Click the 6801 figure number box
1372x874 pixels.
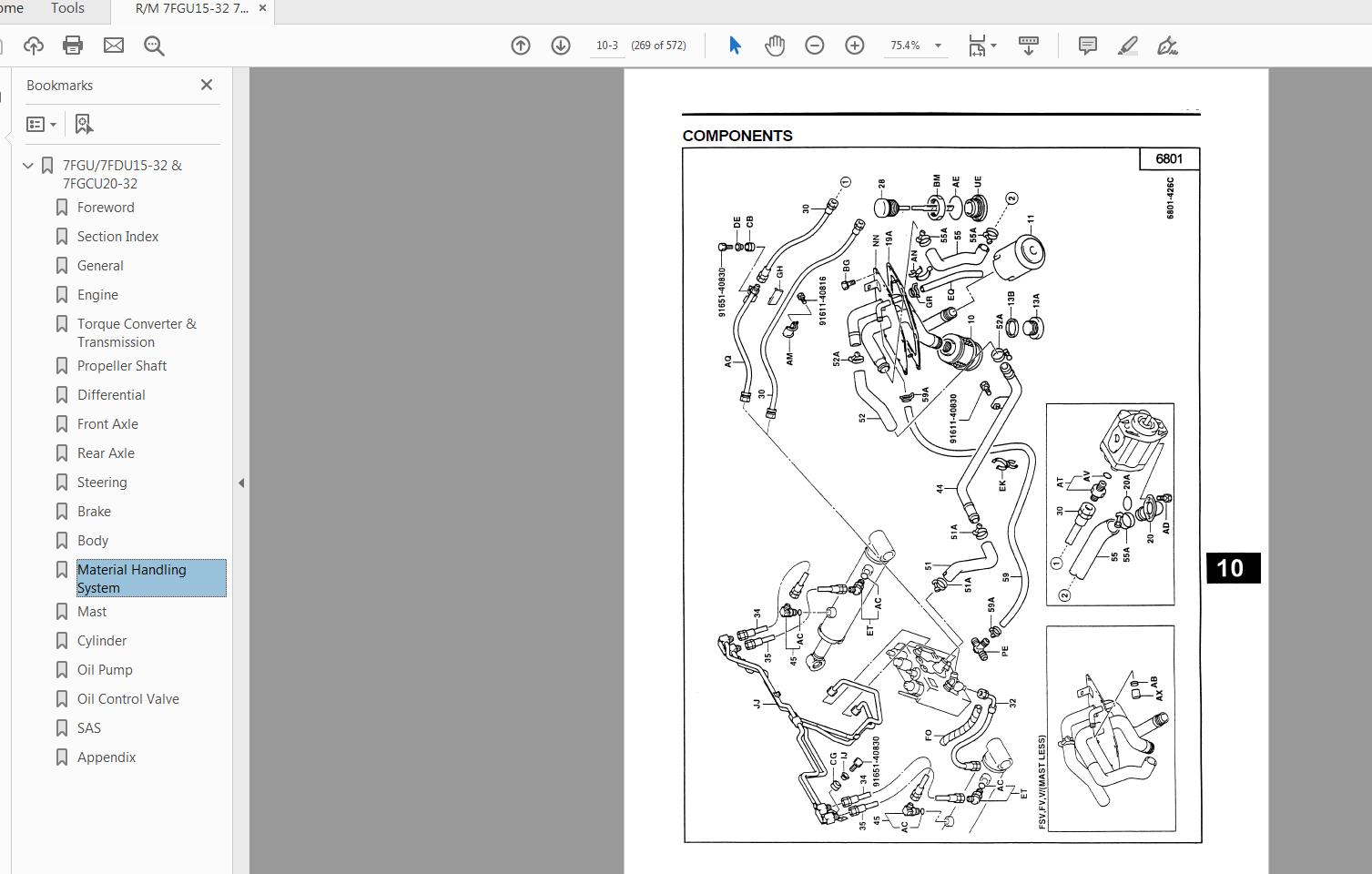(x=1169, y=158)
